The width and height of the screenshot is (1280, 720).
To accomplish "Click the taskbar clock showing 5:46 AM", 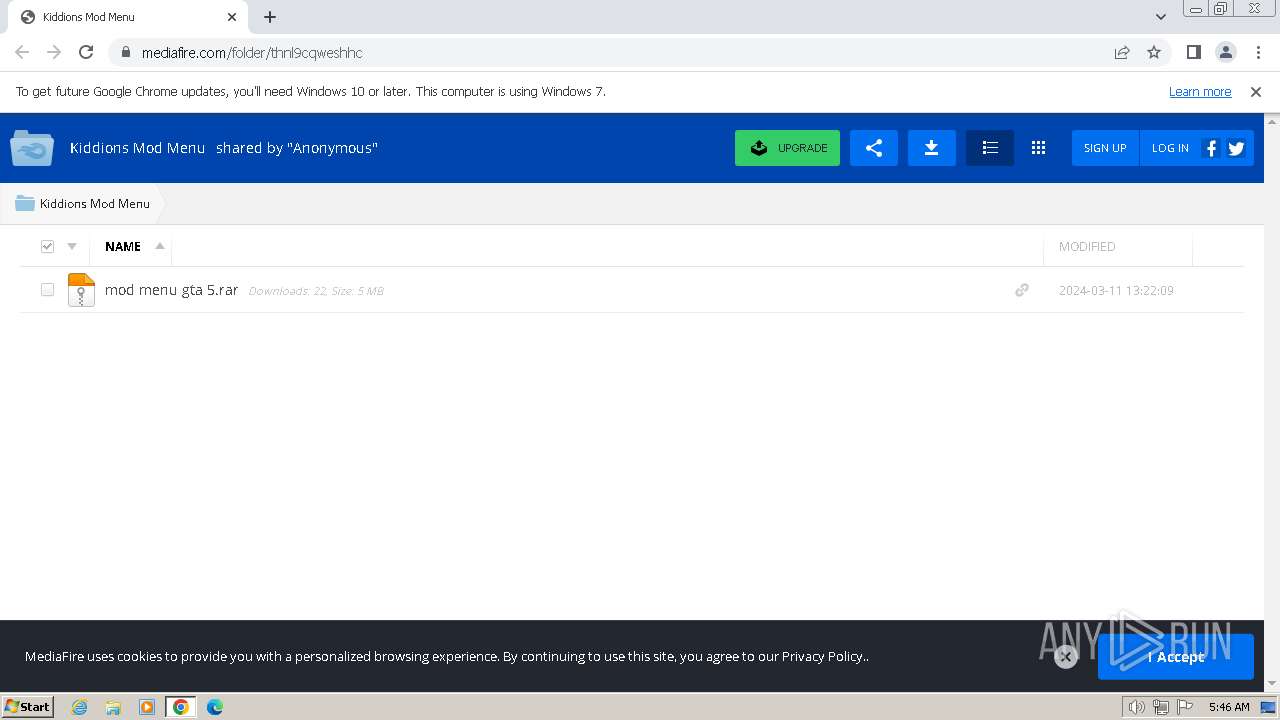I will pos(1229,707).
